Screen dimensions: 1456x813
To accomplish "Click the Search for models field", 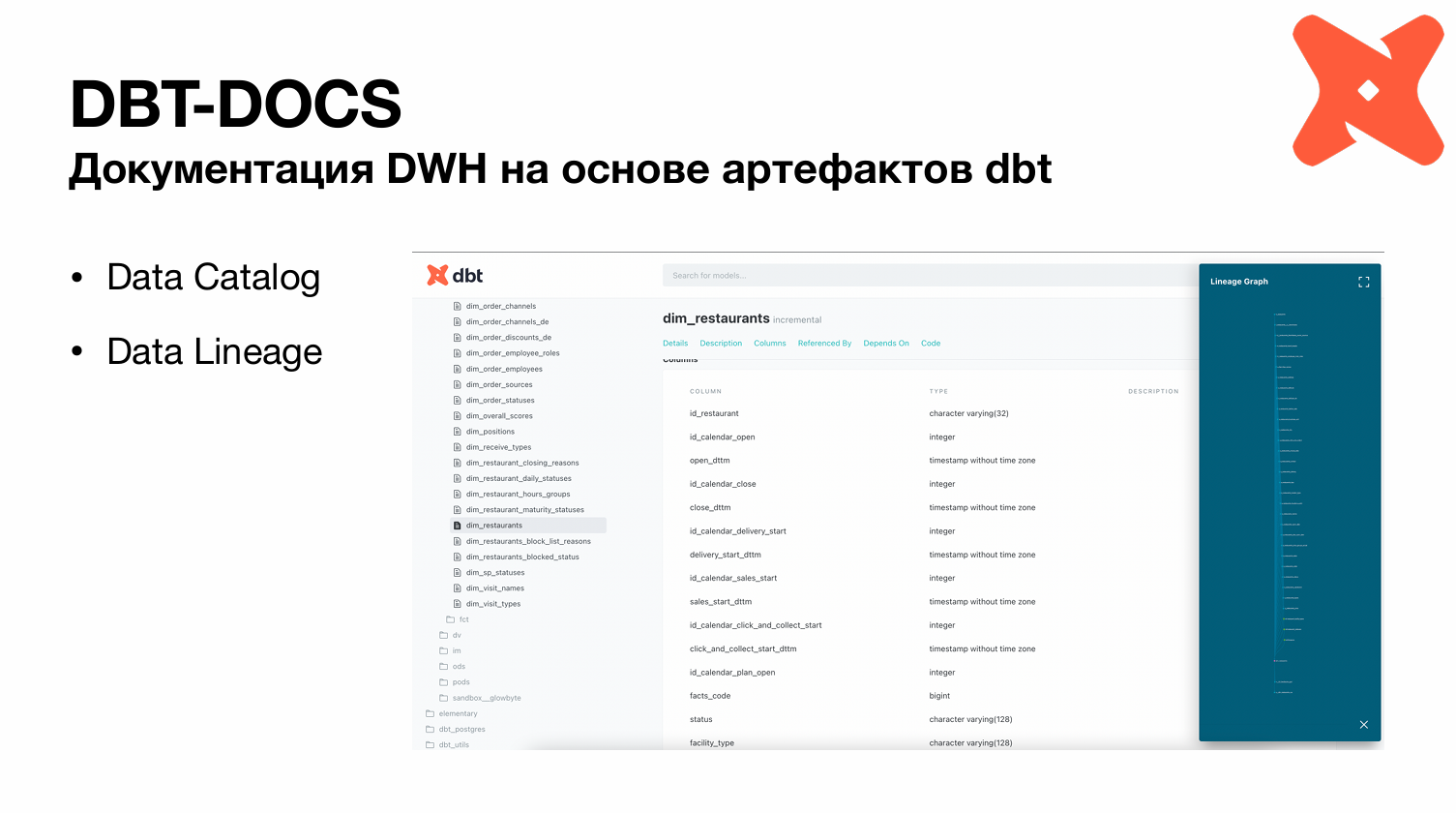I will click(x=929, y=276).
